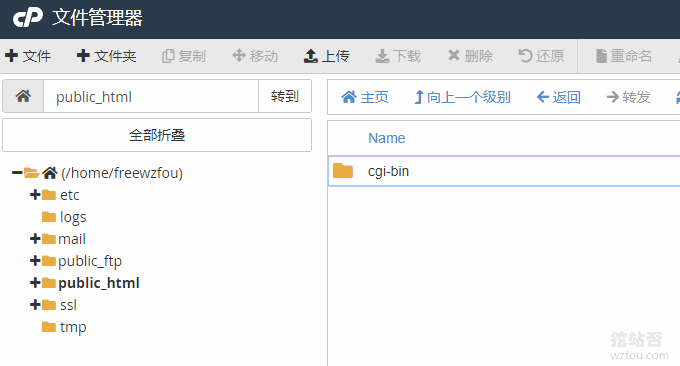The width and height of the screenshot is (680, 366).
Task: Select the public_html folder in tree
Action: (x=99, y=283)
